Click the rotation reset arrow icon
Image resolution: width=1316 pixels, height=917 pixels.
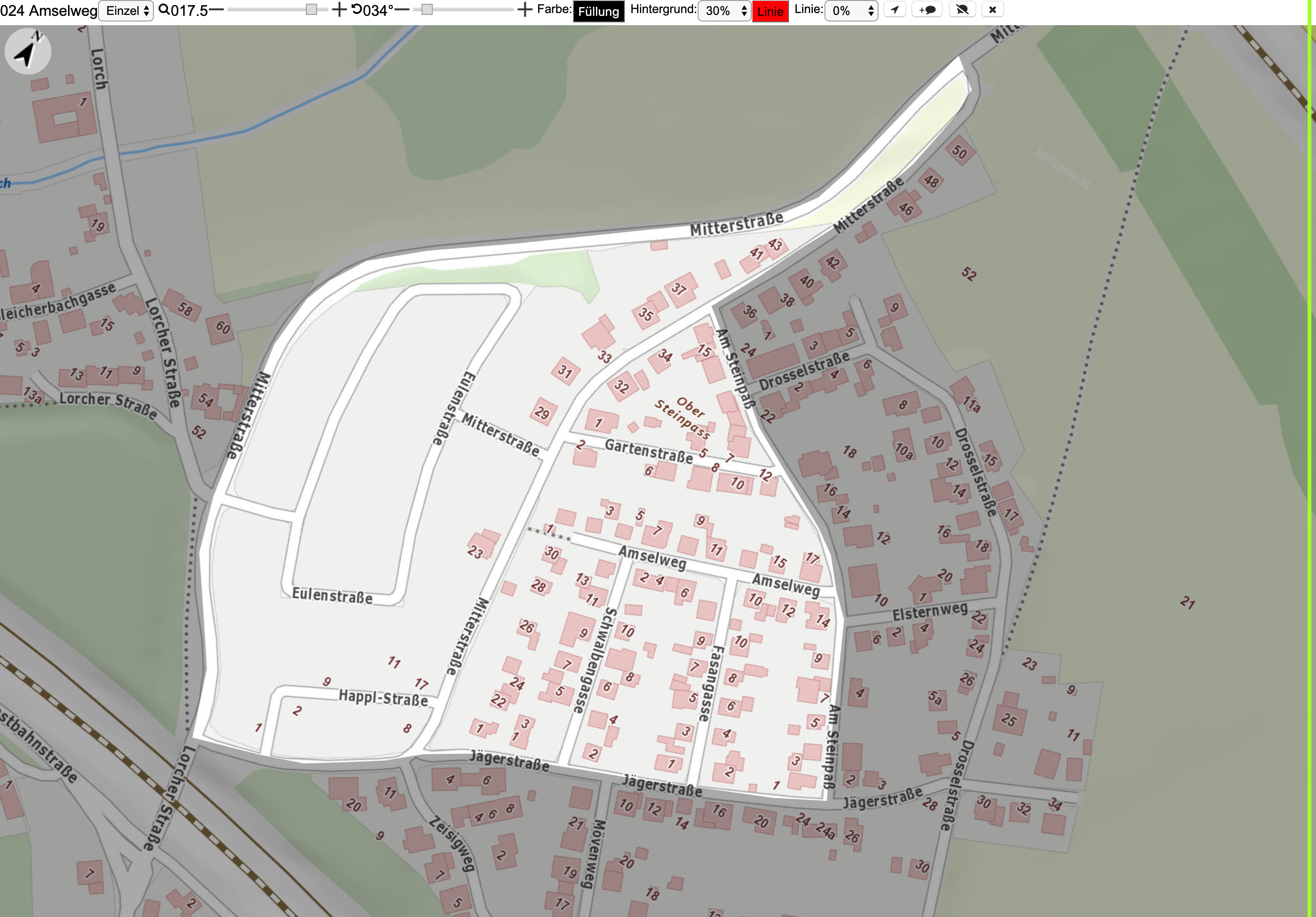[356, 10]
